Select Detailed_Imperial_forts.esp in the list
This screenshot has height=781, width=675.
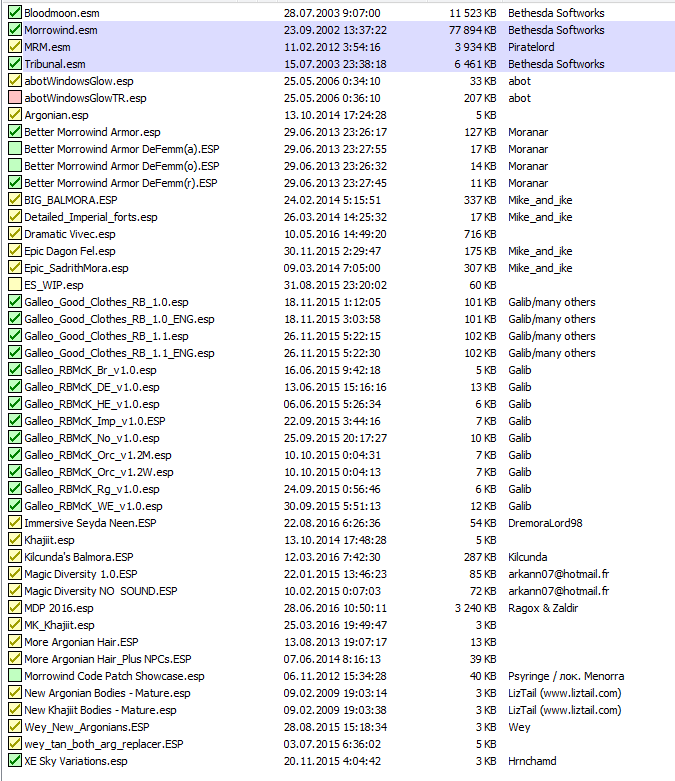point(91,217)
